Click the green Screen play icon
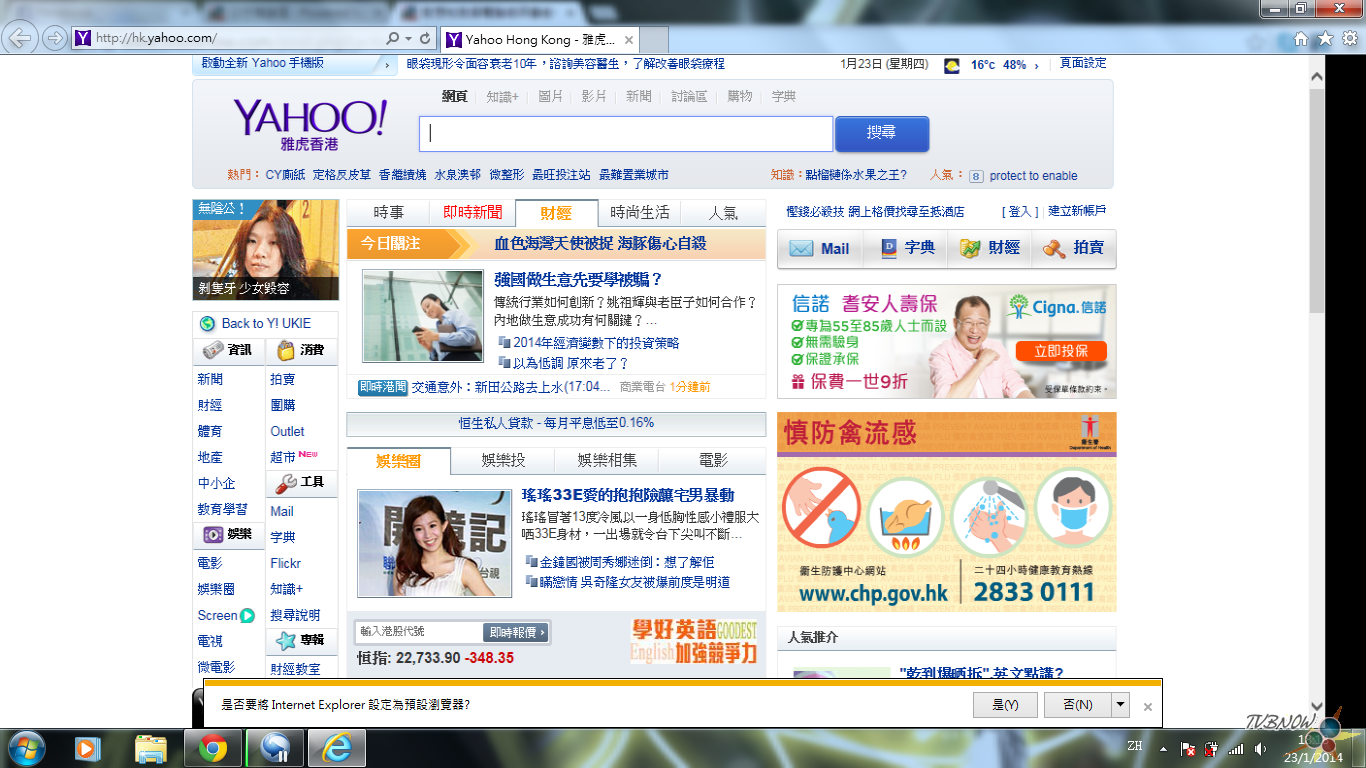 (x=247, y=616)
